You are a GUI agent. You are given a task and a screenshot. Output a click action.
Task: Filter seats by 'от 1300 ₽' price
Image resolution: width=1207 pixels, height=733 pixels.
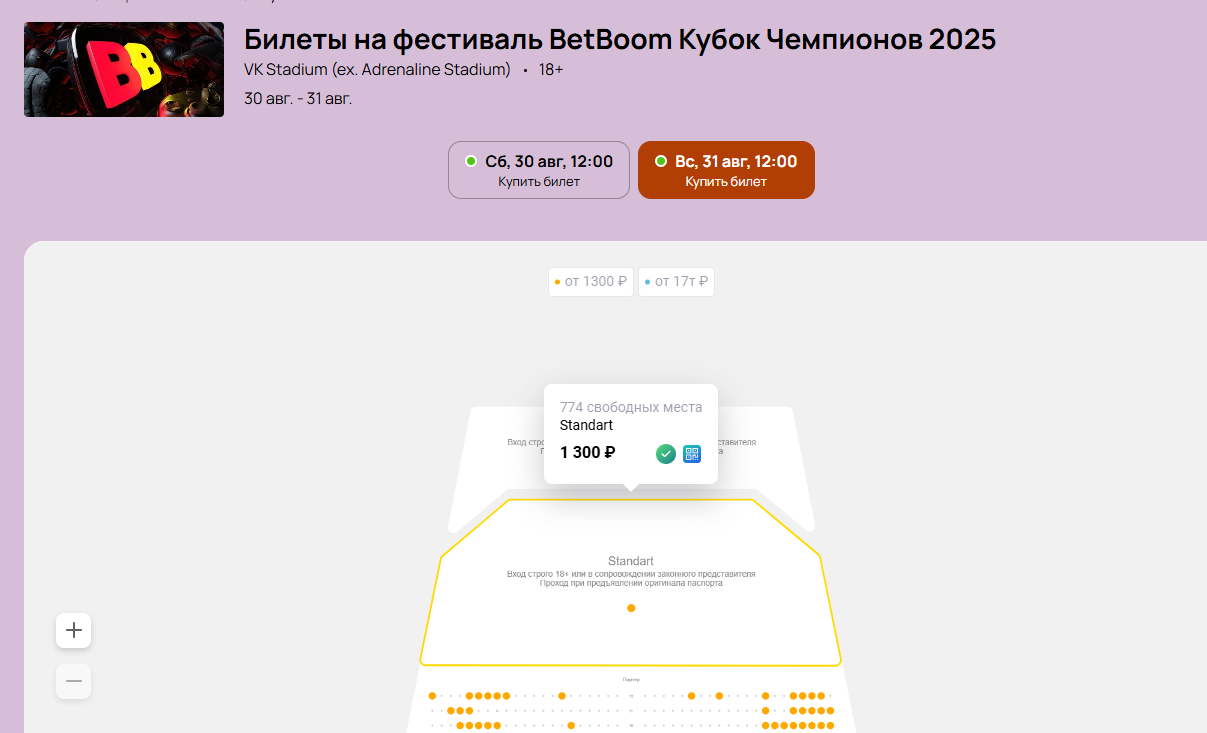(x=591, y=282)
